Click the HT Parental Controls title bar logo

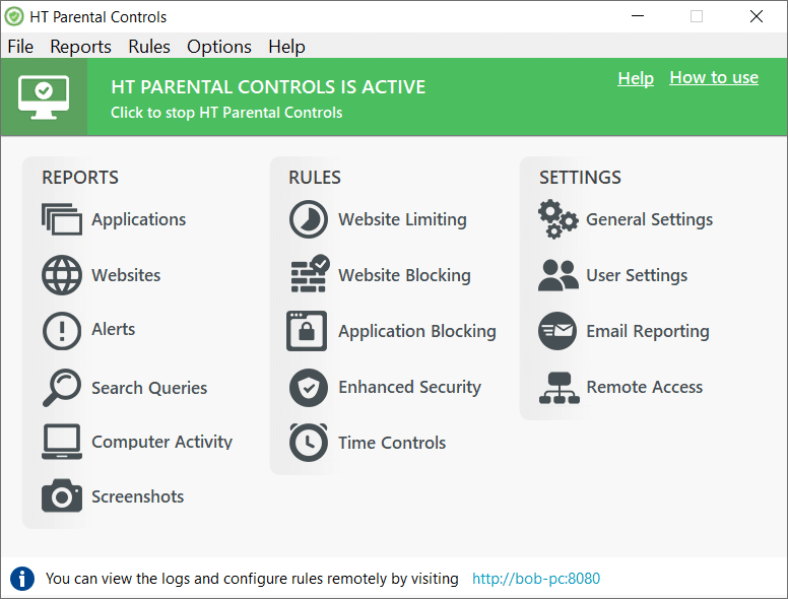pyautogui.click(x=14, y=17)
